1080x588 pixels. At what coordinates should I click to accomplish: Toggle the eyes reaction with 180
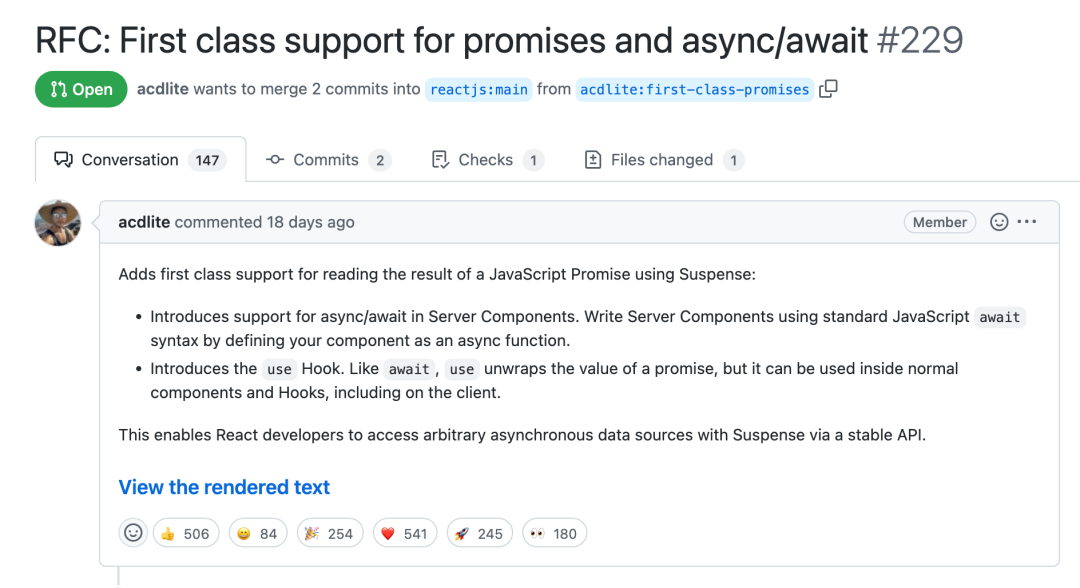[554, 534]
